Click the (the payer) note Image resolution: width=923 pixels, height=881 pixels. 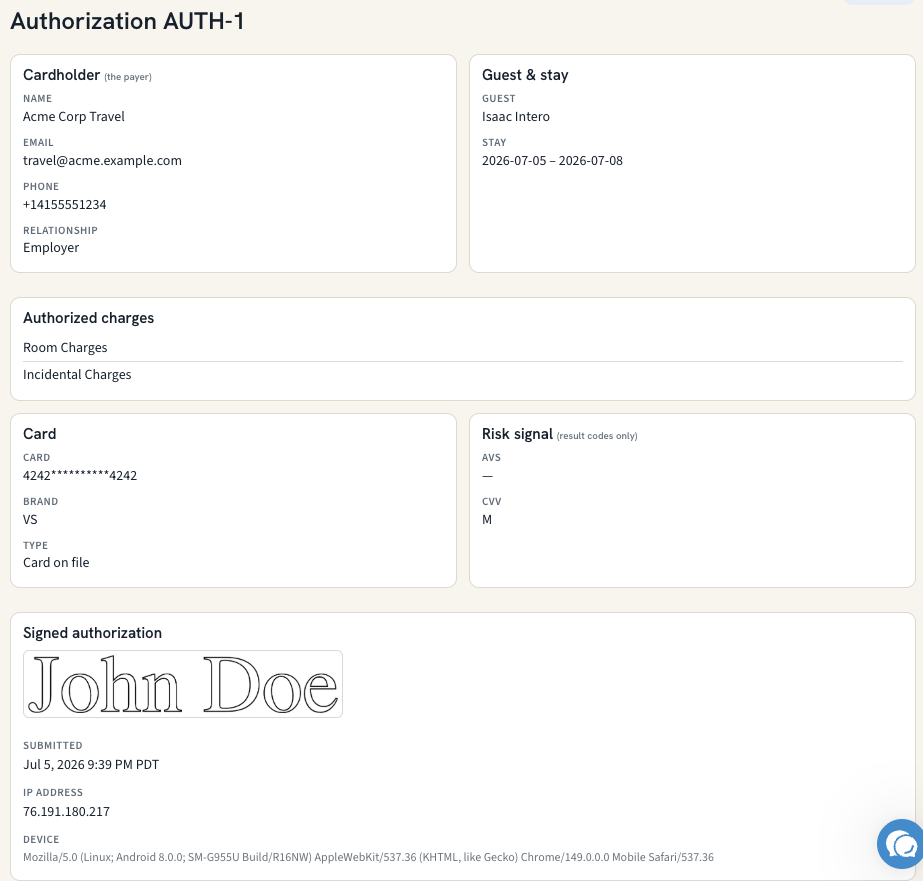[128, 77]
